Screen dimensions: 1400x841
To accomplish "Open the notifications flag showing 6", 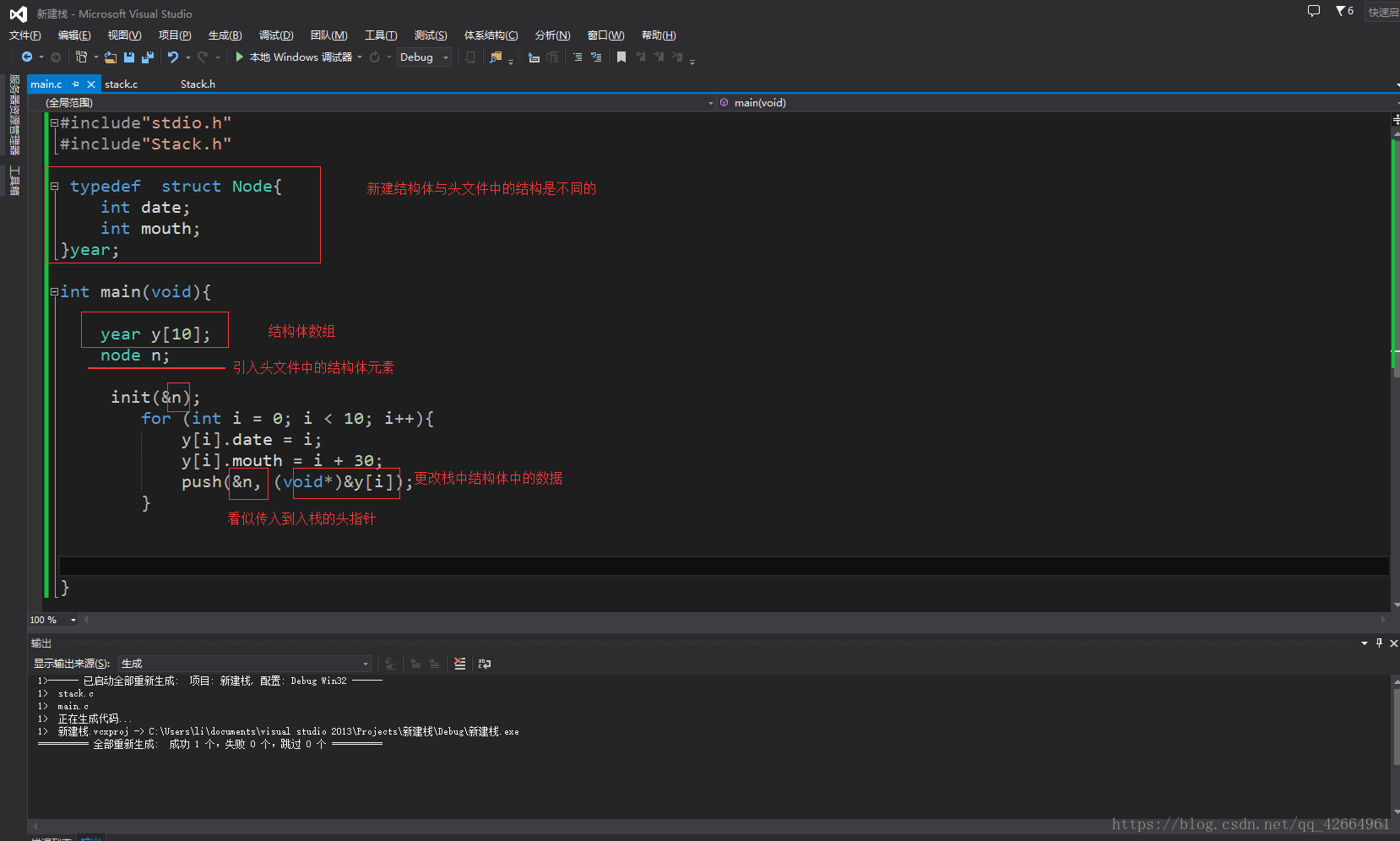I will pyautogui.click(x=1344, y=11).
